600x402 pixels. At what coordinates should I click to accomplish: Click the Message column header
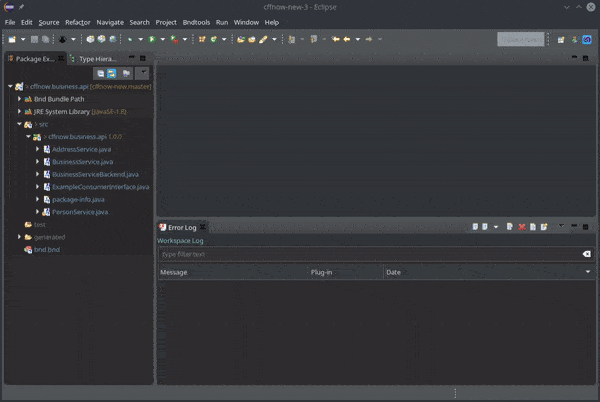[x=233, y=272]
